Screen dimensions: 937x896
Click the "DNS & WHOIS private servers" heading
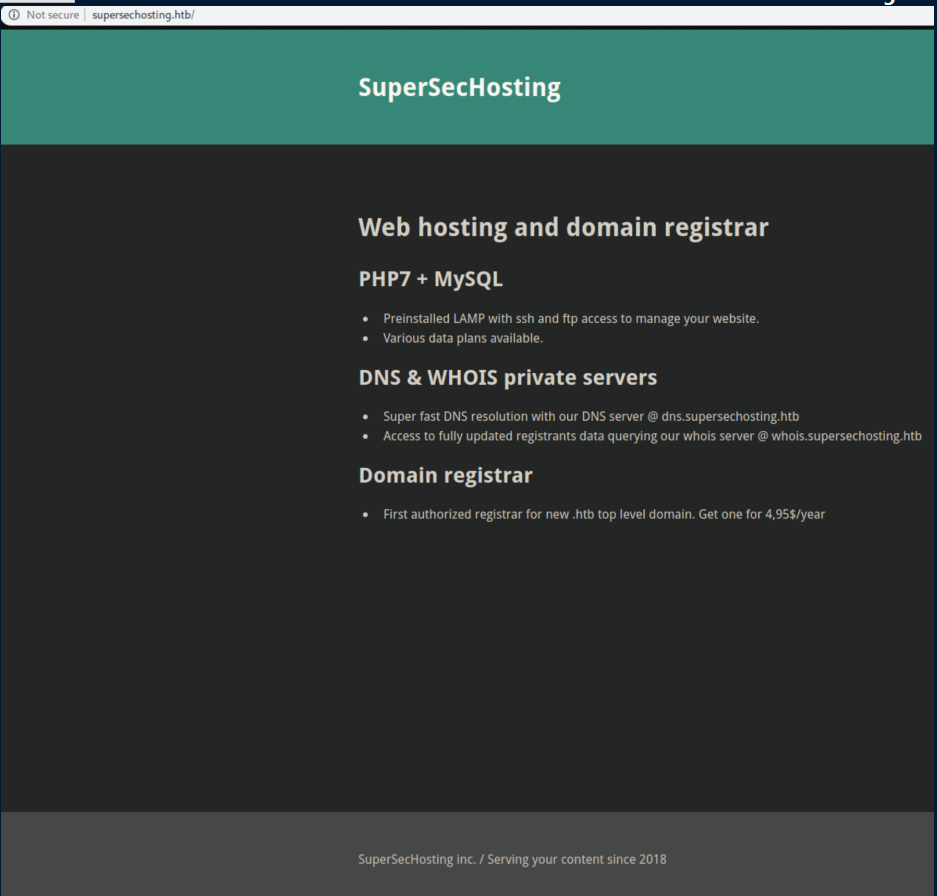point(507,378)
